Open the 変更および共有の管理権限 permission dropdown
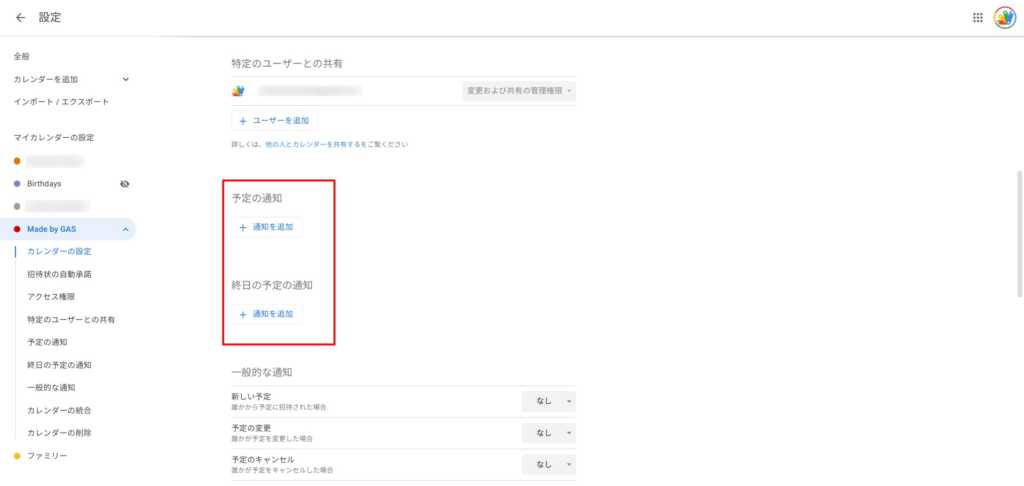The width and height of the screenshot is (1024, 486). (520, 91)
